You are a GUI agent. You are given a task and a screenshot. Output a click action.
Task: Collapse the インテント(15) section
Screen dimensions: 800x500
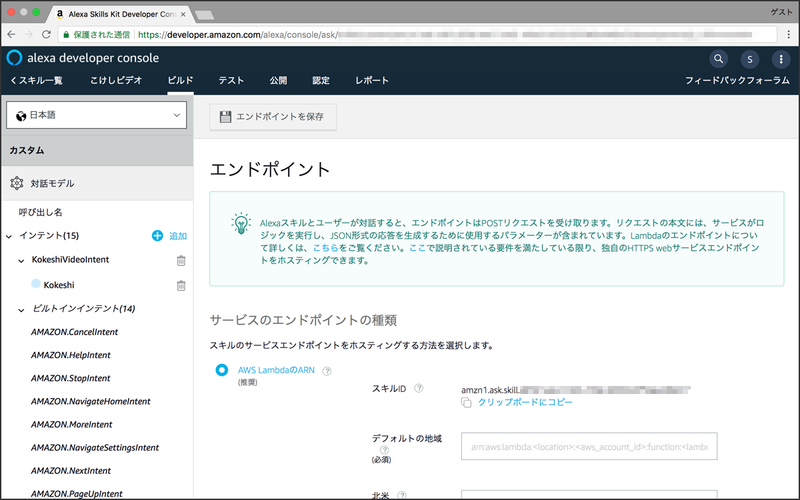pos(9,236)
